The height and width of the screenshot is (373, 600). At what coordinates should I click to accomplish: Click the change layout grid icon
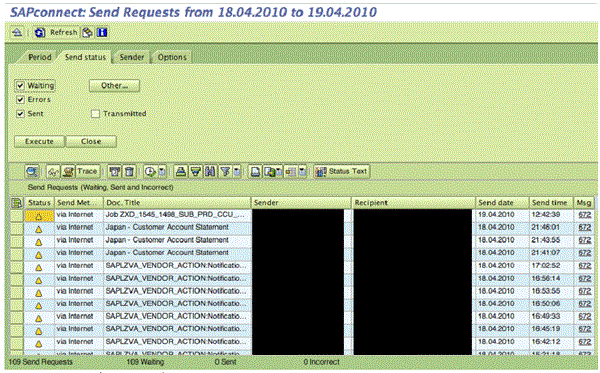(x=290, y=172)
